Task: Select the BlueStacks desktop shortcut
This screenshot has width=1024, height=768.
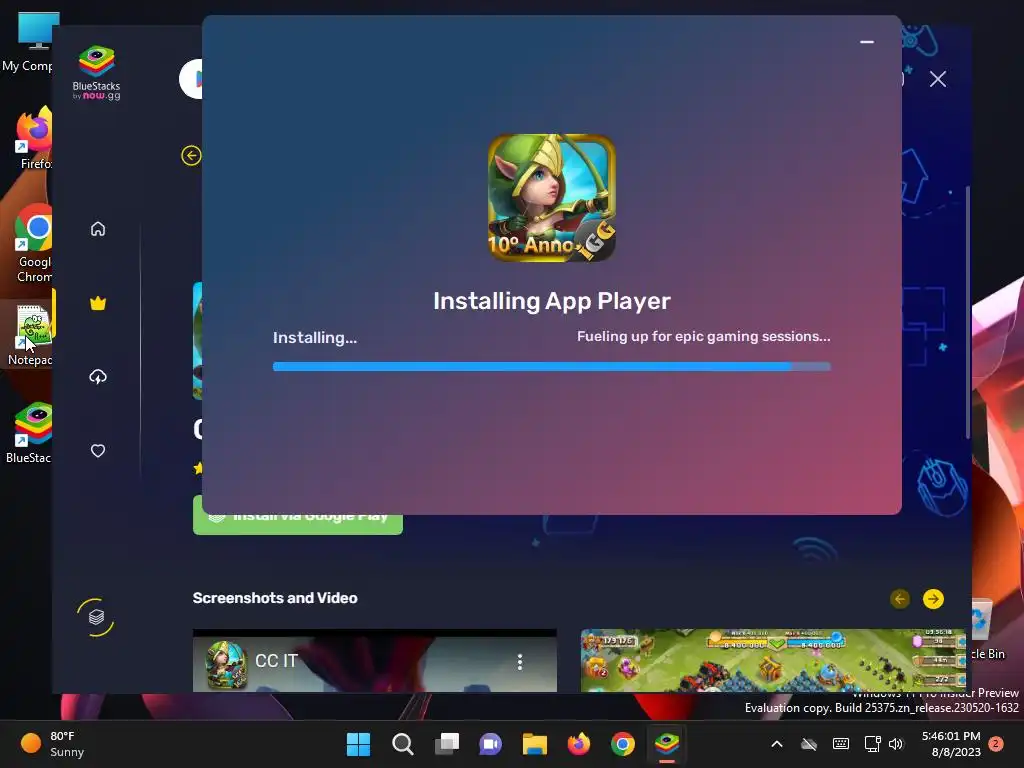Action: [x=29, y=433]
